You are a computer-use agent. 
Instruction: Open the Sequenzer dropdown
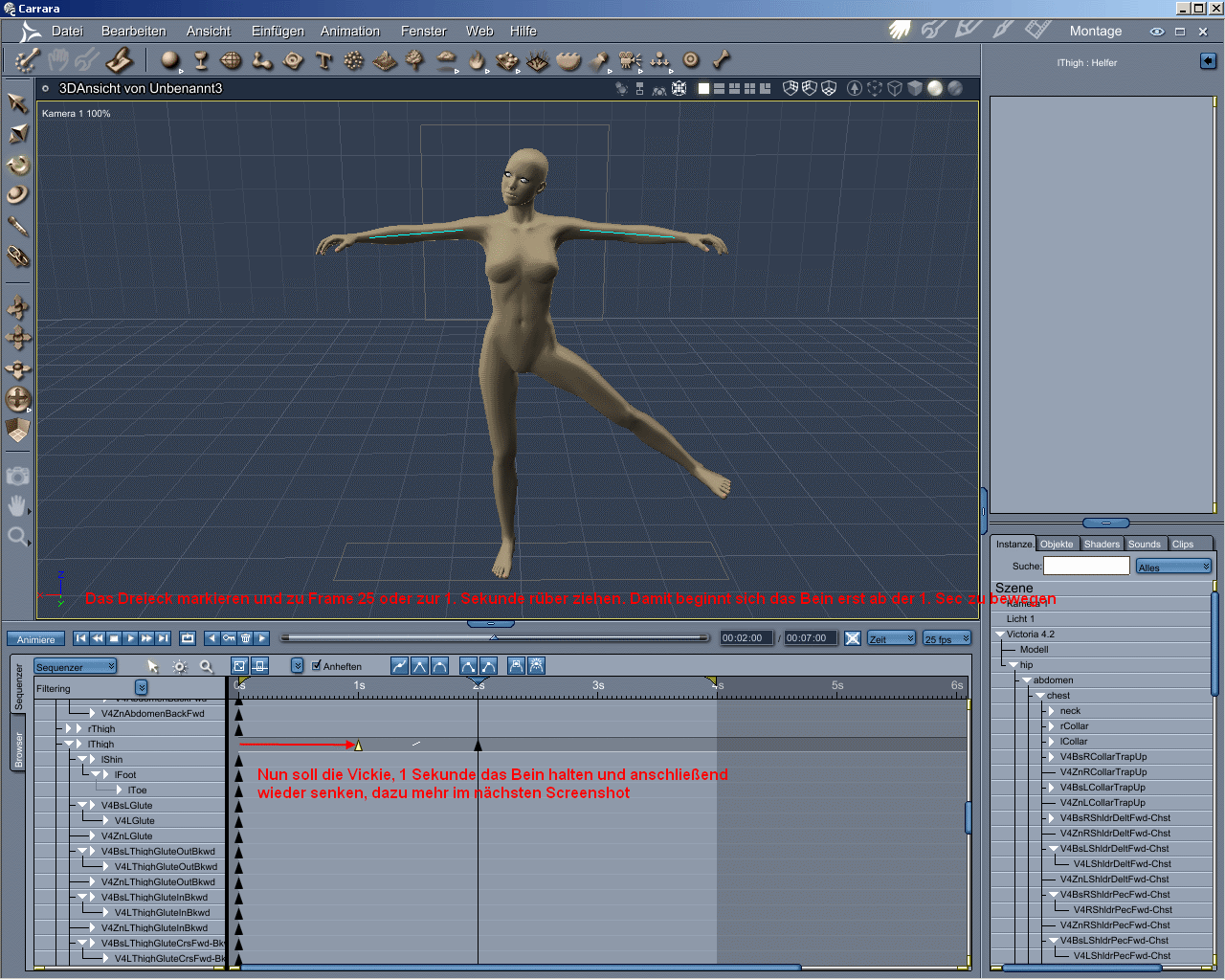(x=75, y=666)
